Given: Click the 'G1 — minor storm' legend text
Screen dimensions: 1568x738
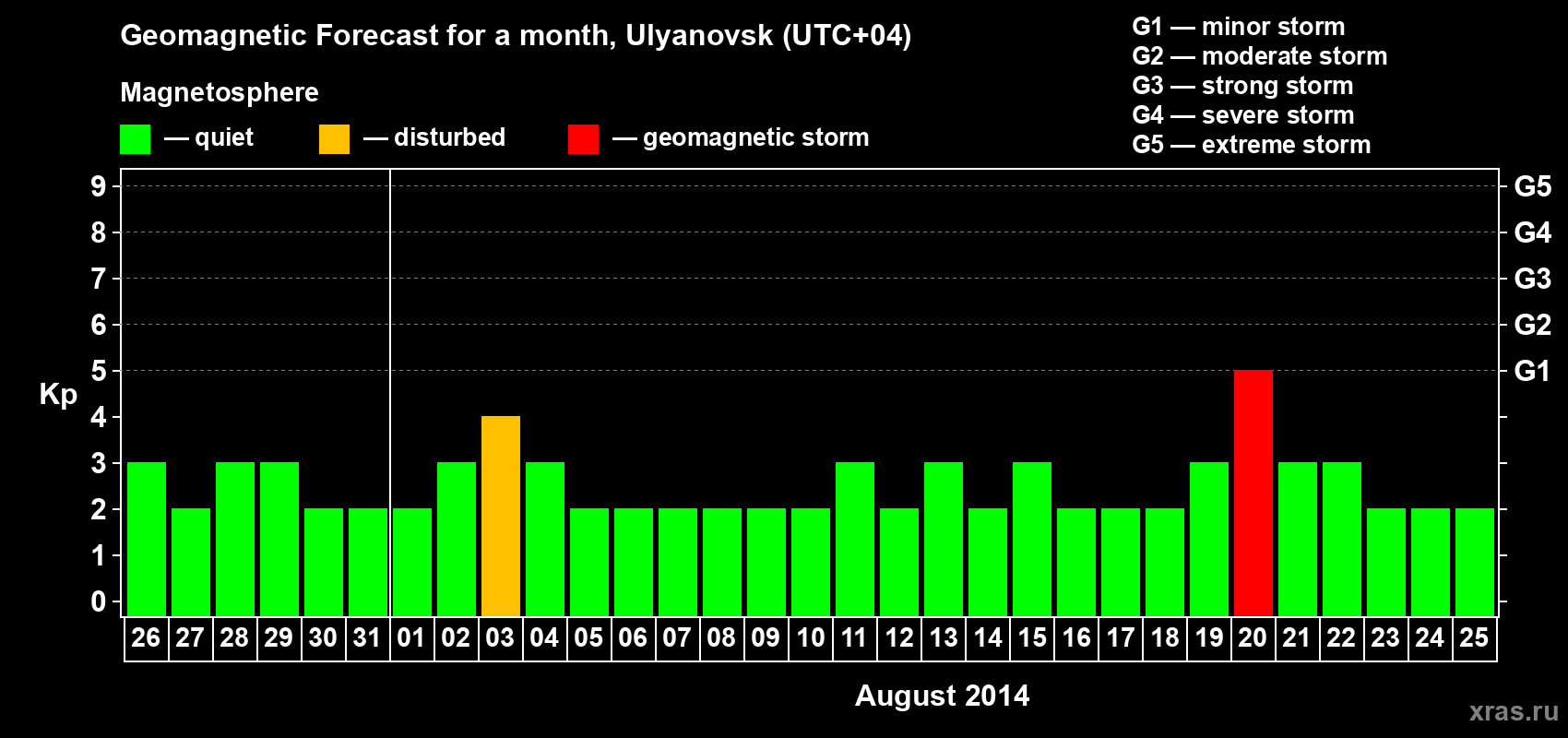Looking at the screenshot, I should pos(1238,27).
